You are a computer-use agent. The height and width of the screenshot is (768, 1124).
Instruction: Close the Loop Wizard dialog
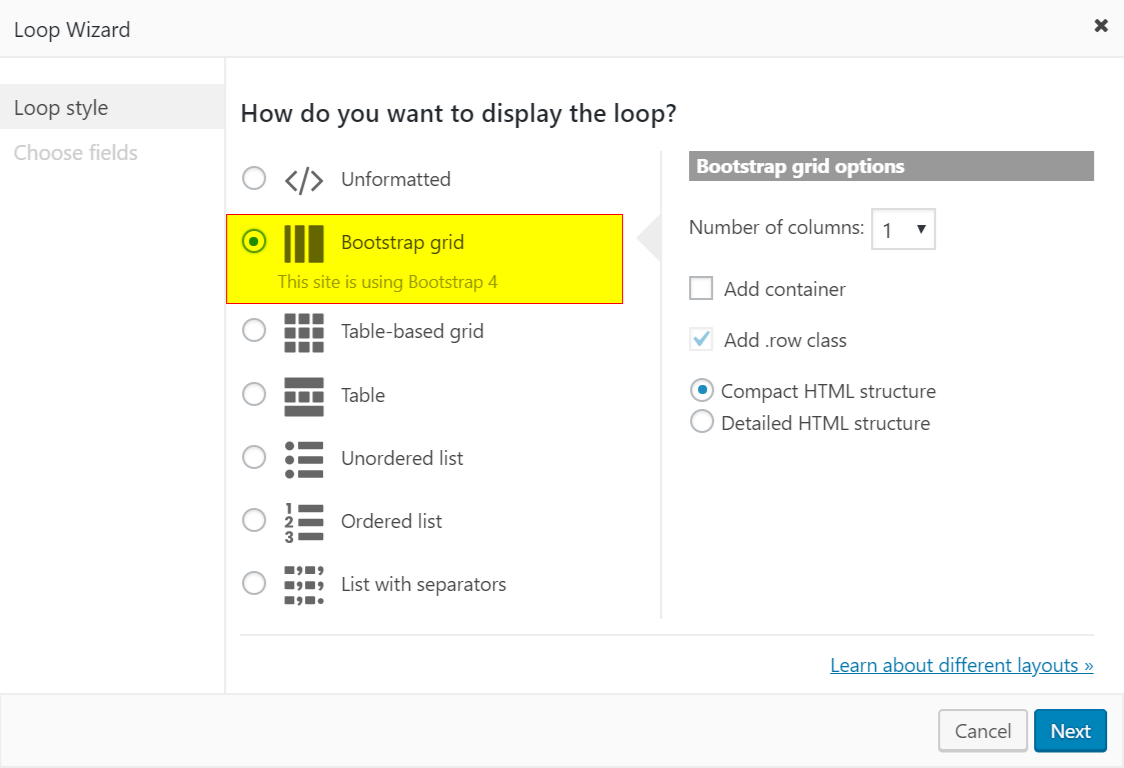coord(1101,25)
